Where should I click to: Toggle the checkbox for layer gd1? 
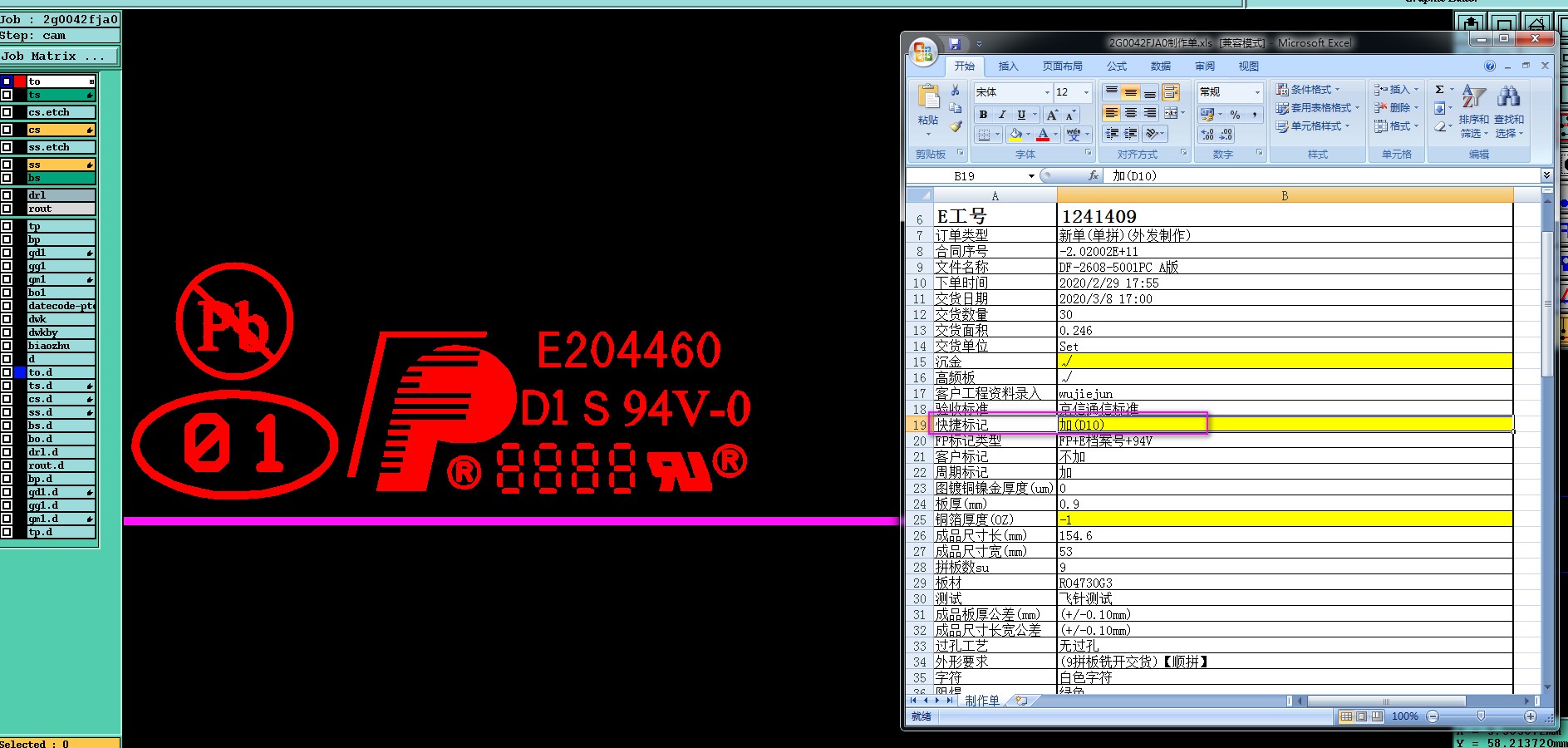click(x=7, y=253)
